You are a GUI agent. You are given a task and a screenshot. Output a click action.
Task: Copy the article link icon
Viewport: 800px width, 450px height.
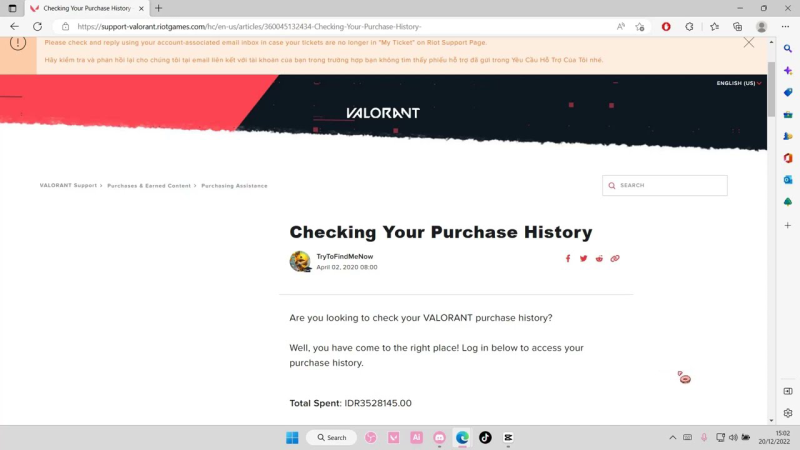[615, 259]
